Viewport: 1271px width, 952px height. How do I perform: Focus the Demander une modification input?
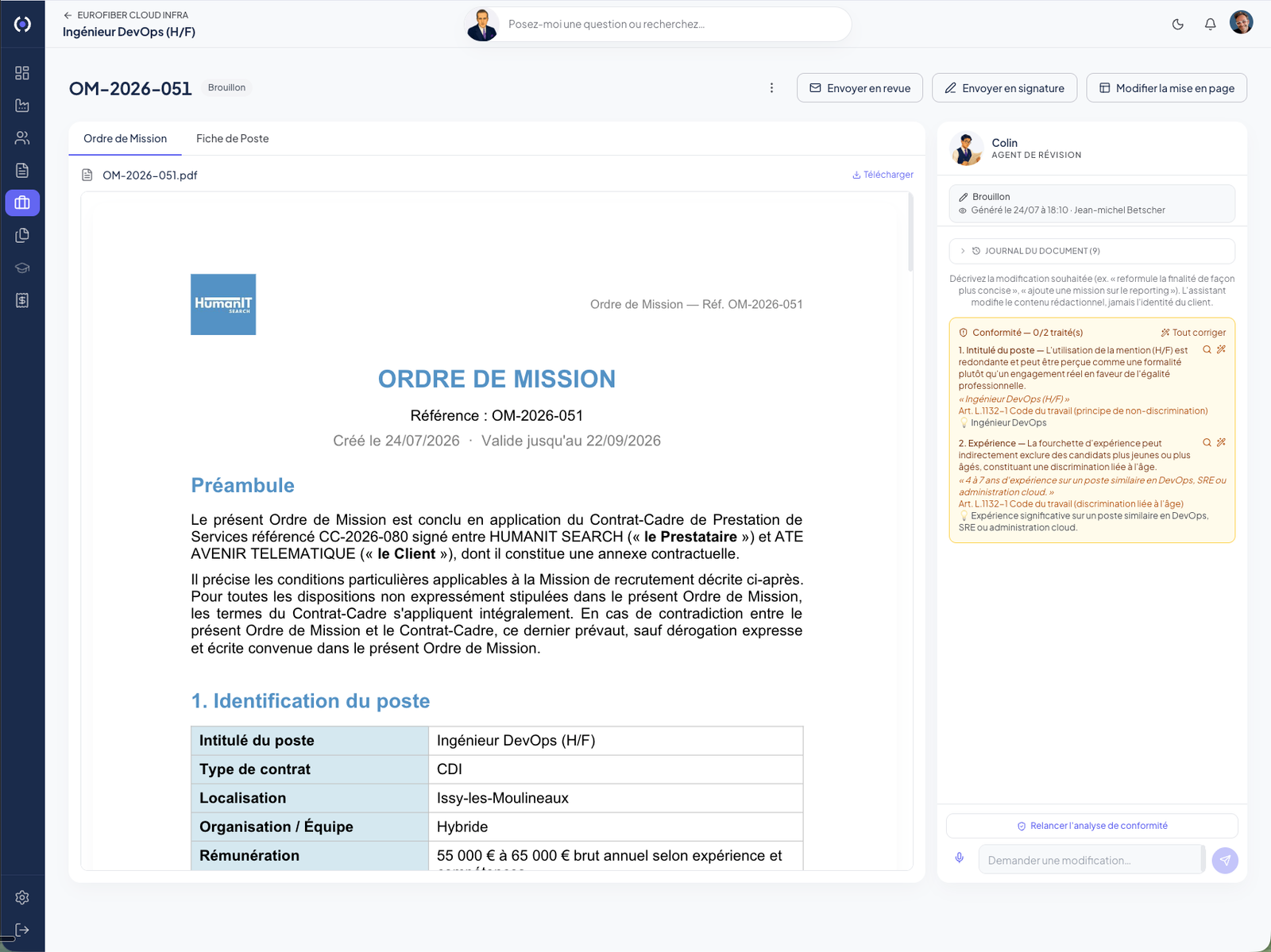click(x=1091, y=860)
